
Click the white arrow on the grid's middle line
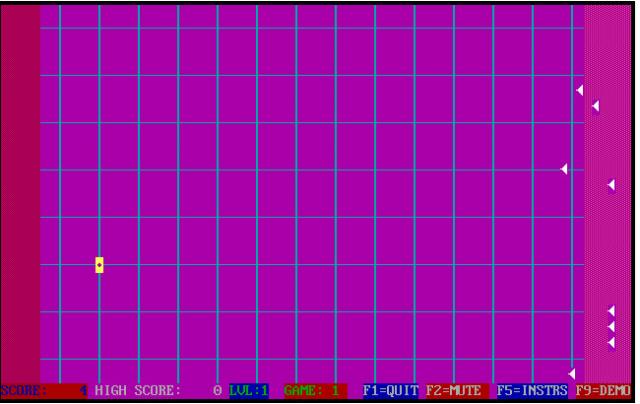click(564, 169)
